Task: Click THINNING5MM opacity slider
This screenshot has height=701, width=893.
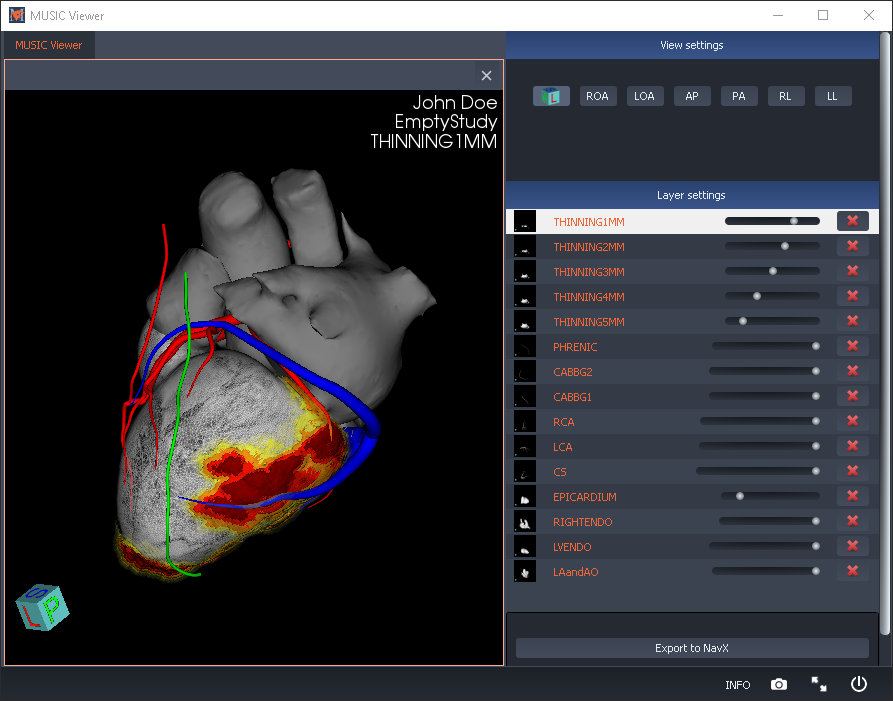Action: [x=772, y=321]
